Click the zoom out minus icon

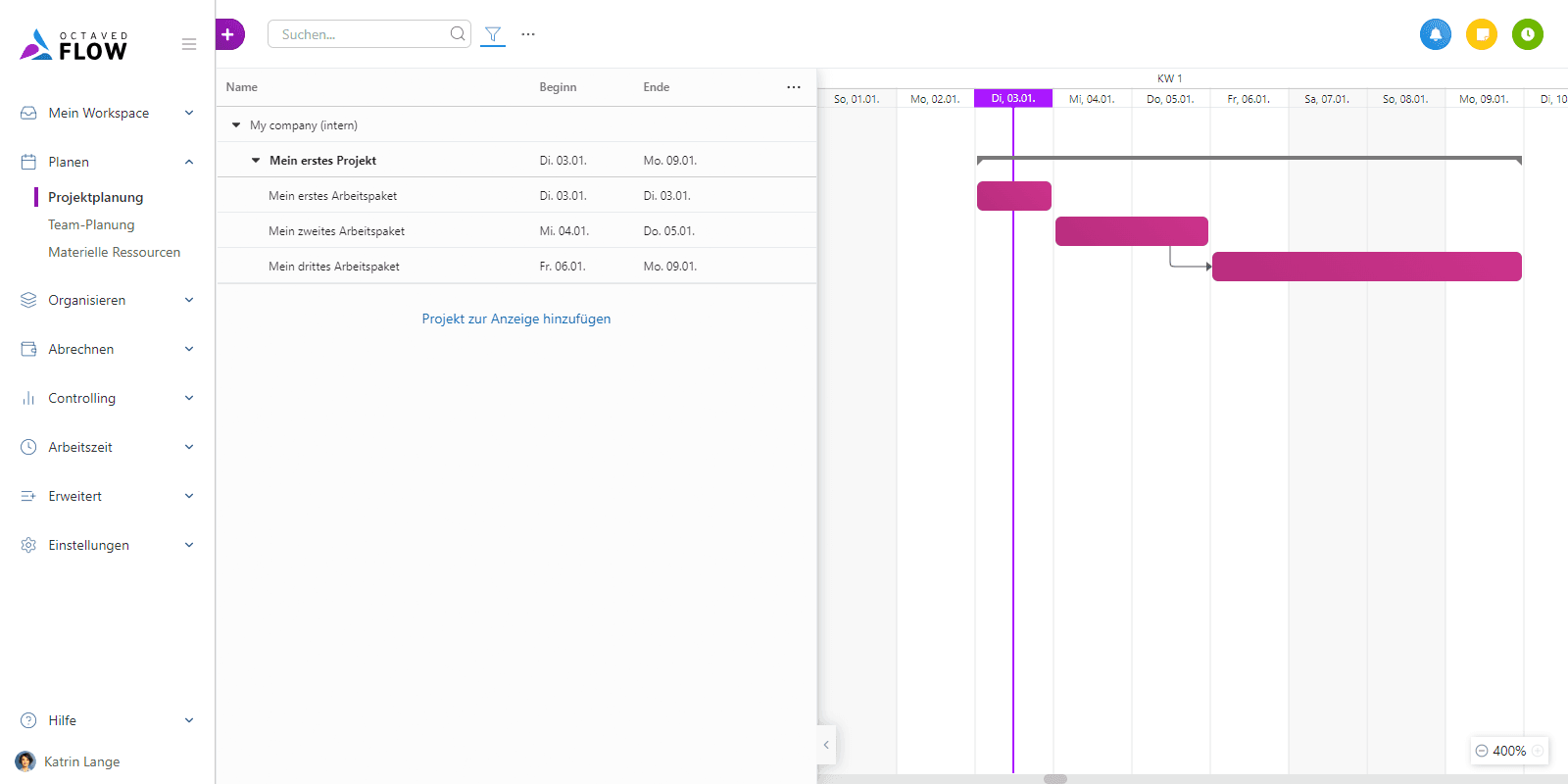tap(1482, 751)
